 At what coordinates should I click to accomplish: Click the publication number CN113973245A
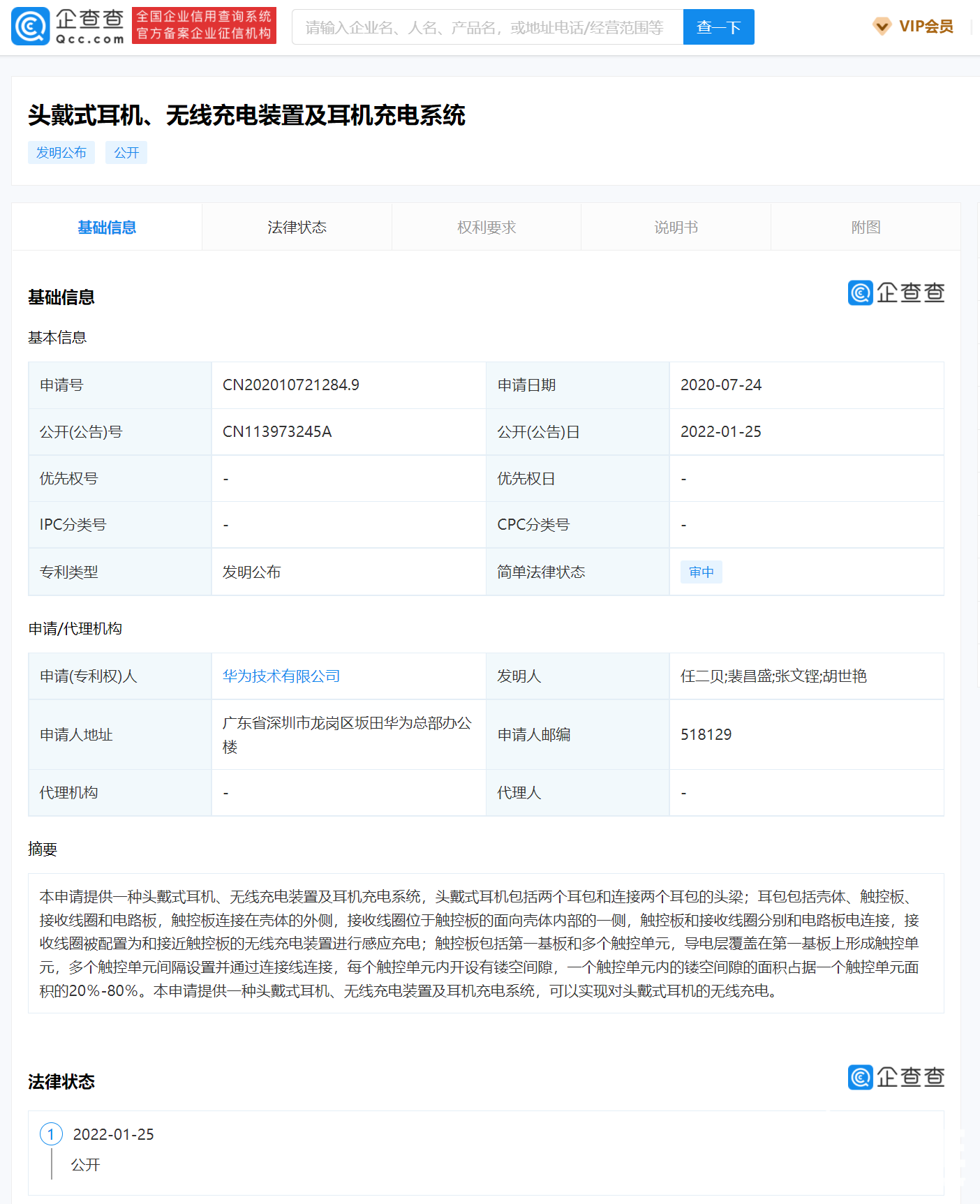pyautogui.click(x=277, y=432)
